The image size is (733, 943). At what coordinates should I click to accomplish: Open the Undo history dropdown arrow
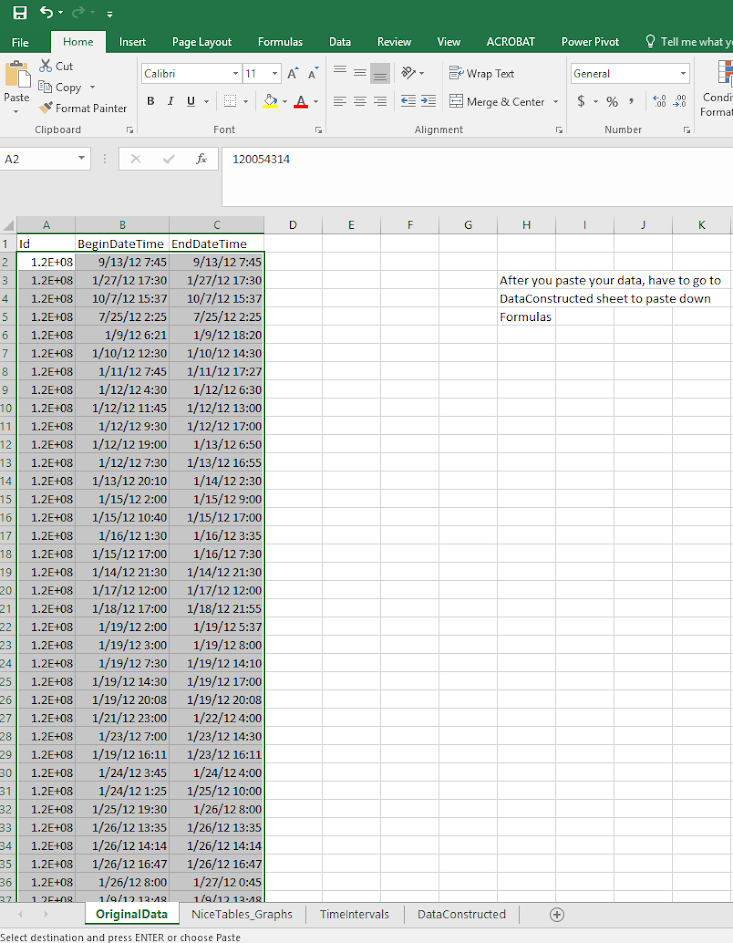click(x=61, y=13)
